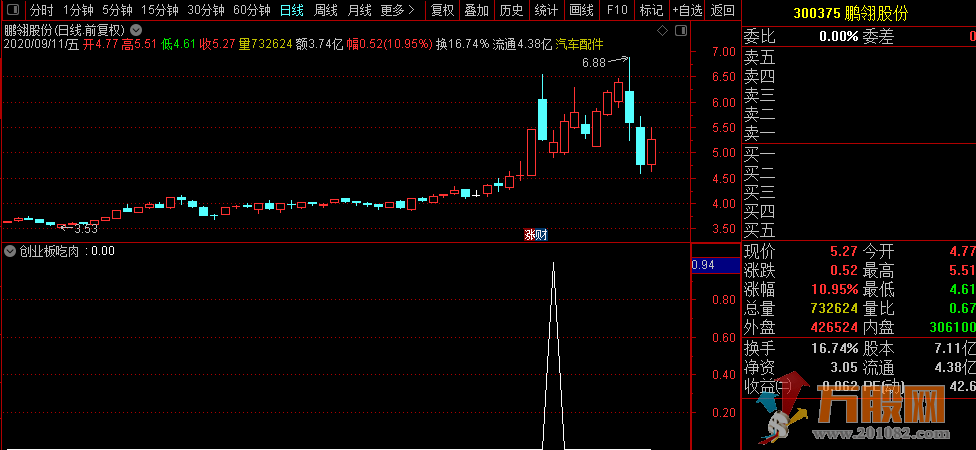Expand the 更多 periods list
This screenshot has width=976, height=450.
[398, 10]
